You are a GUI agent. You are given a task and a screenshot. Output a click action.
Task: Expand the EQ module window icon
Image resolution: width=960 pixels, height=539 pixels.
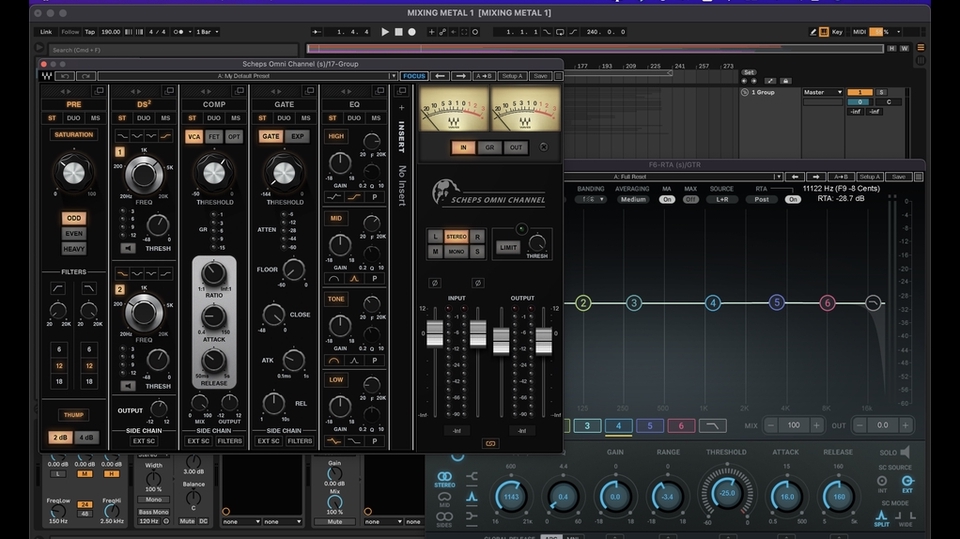click(x=380, y=91)
